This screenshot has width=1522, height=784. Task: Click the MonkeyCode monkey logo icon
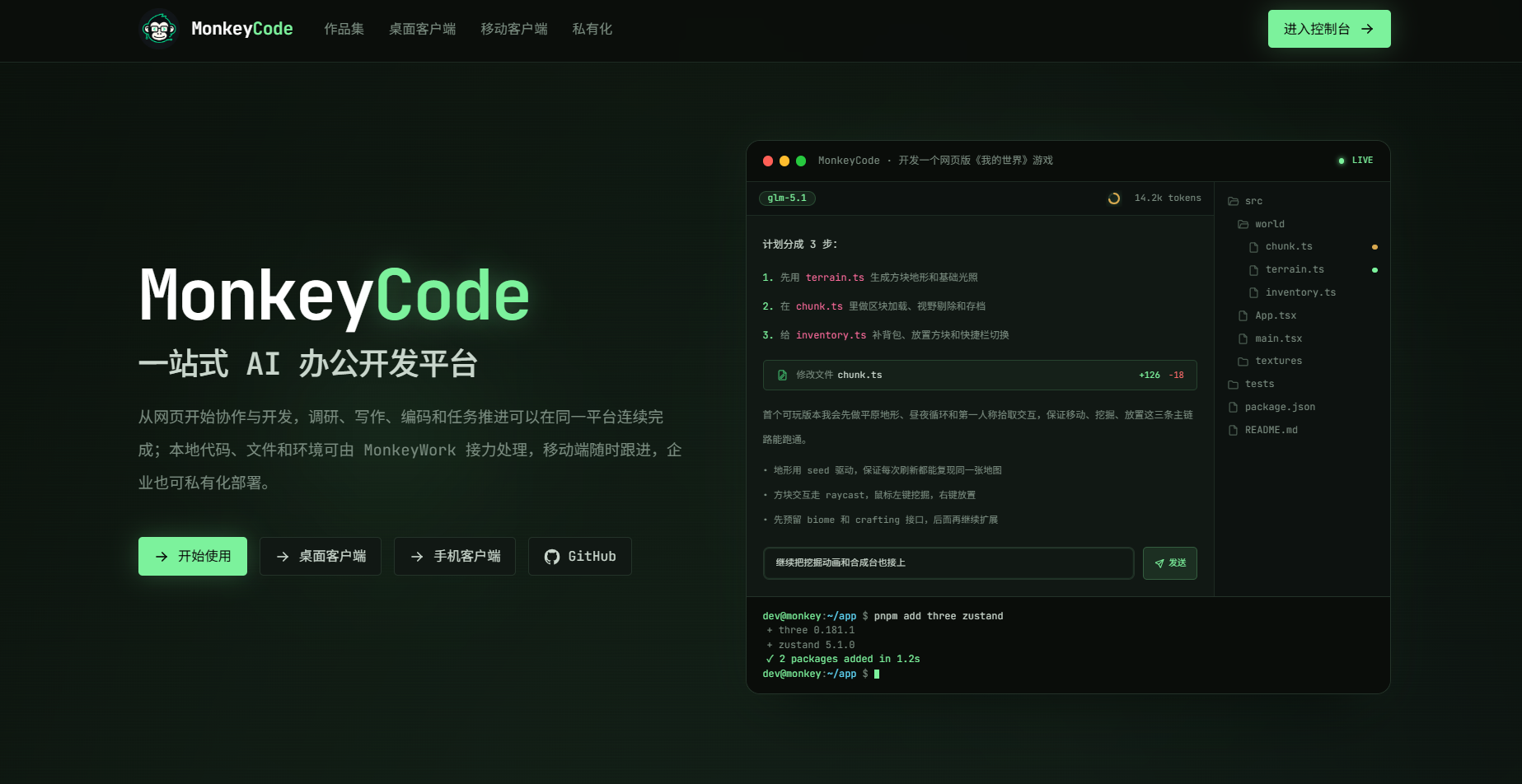(x=159, y=29)
